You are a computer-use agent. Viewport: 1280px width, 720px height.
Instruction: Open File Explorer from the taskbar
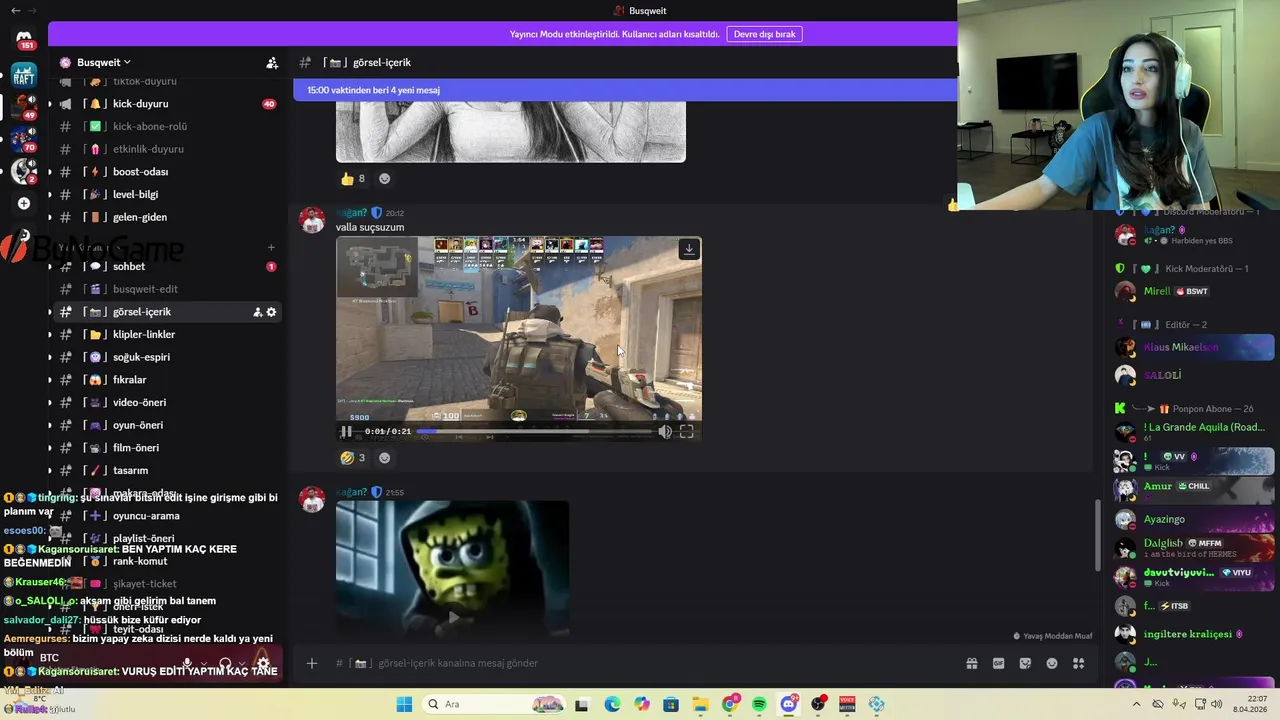[700, 705]
